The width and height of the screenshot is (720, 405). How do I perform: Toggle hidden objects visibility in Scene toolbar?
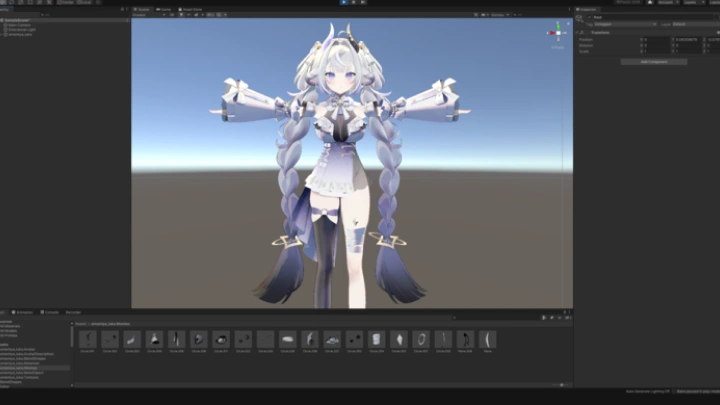pos(210,15)
